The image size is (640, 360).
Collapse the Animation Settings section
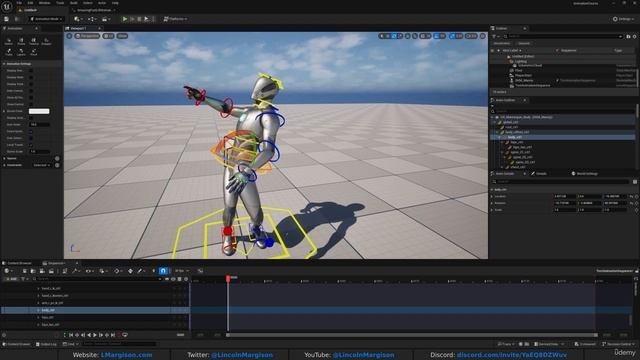[4, 64]
